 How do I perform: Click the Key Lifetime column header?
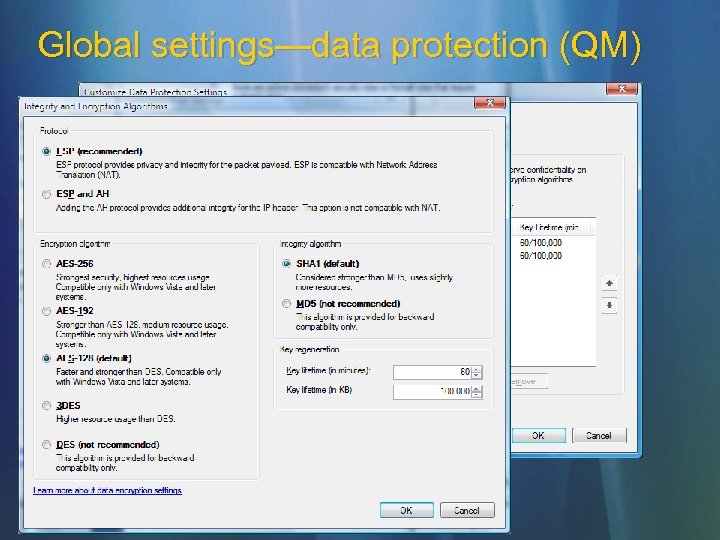[553, 227]
